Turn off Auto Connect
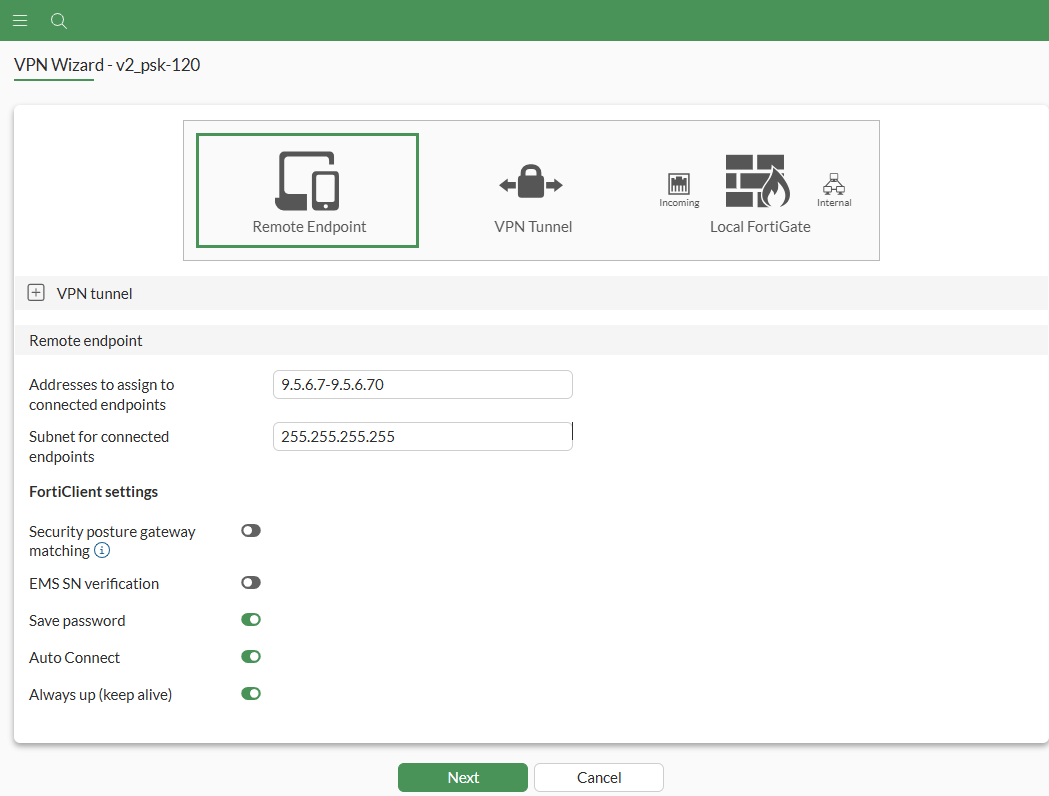This screenshot has height=796, width=1049. coord(250,656)
